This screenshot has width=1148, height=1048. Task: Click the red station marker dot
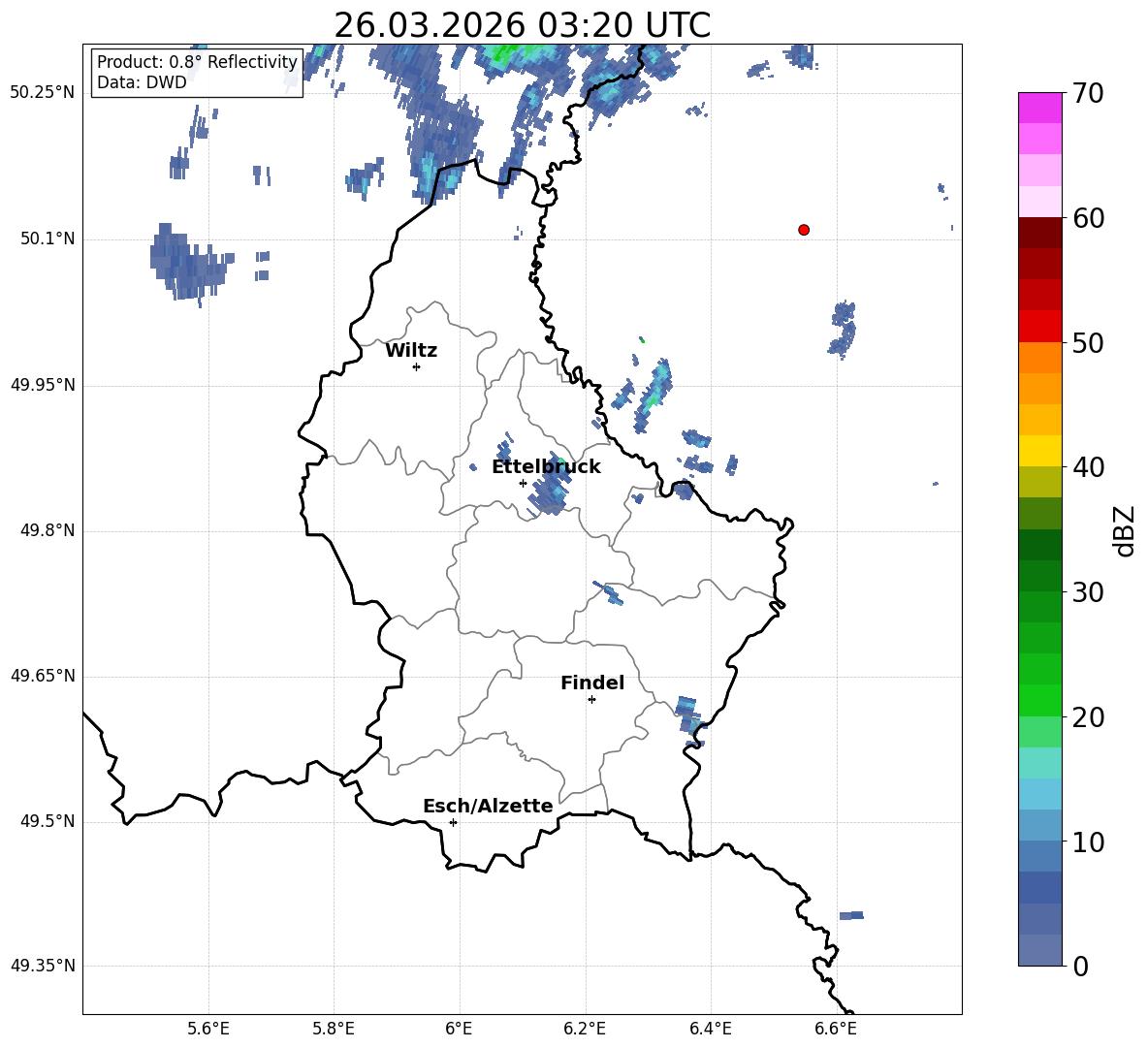[804, 230]
